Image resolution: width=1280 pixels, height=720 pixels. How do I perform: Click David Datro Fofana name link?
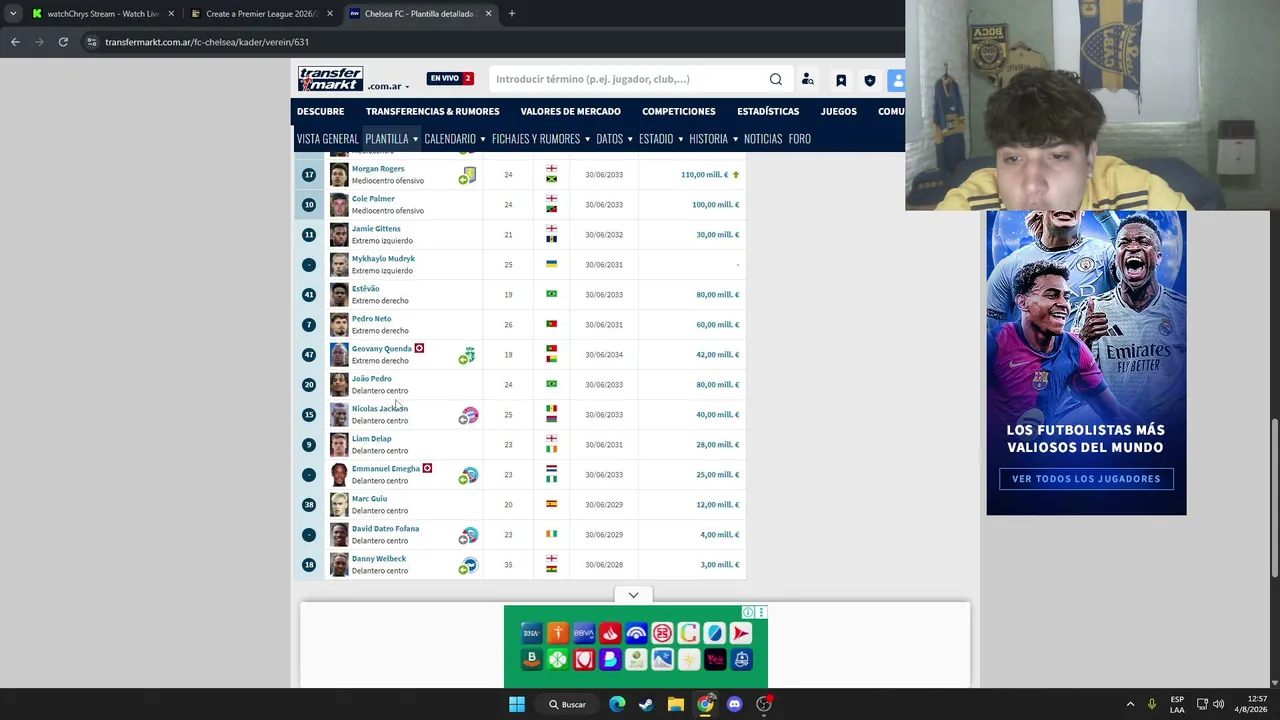pos(385,529)
